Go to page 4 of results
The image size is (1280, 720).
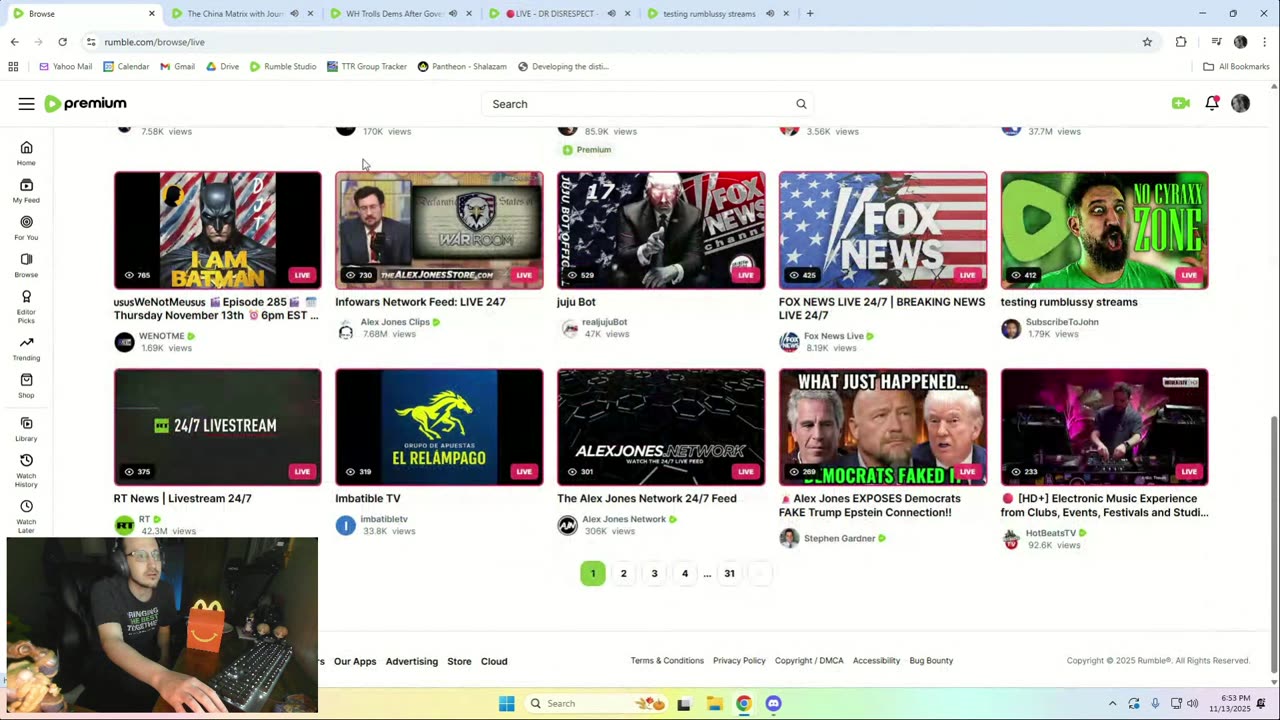[x=685, y=574]
